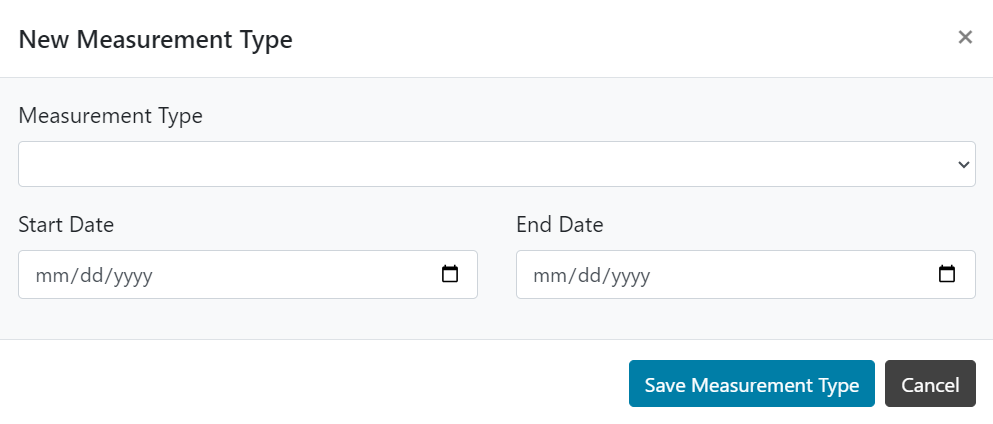Click empty footer area left of Save button
This screenshot has height=424, width=993.
point(300,385)
